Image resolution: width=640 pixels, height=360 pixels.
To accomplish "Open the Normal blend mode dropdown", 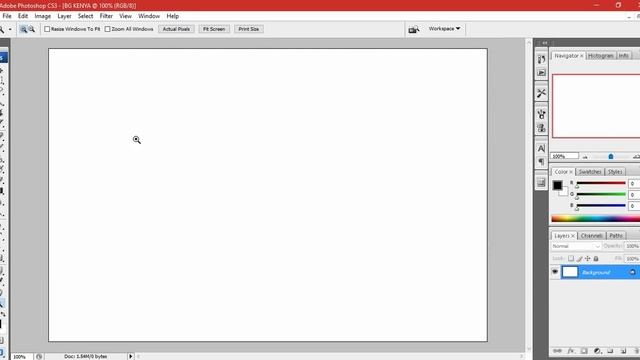I will 576,246.
